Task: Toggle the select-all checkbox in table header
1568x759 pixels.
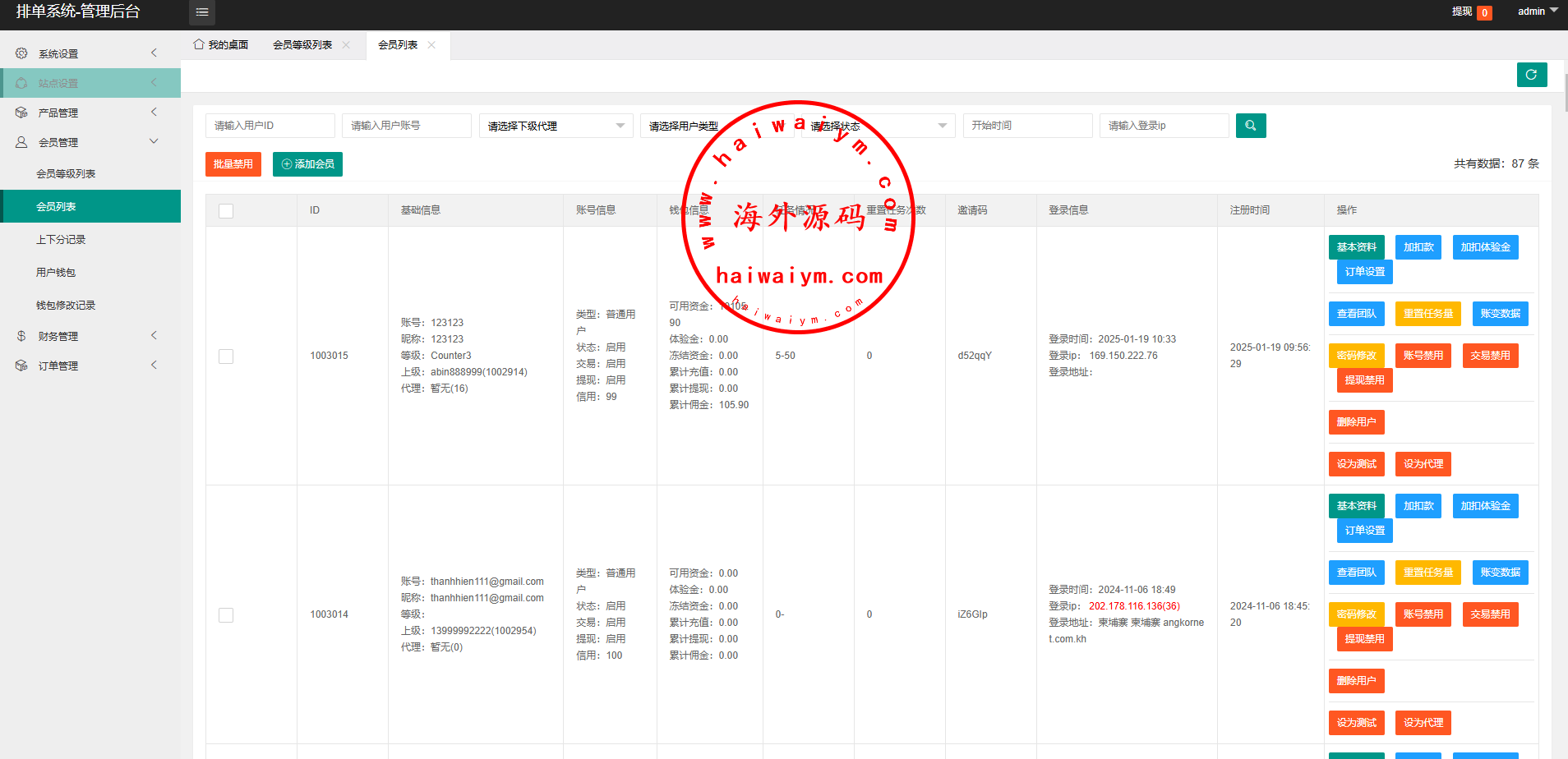Action: [x=226, y=211]
